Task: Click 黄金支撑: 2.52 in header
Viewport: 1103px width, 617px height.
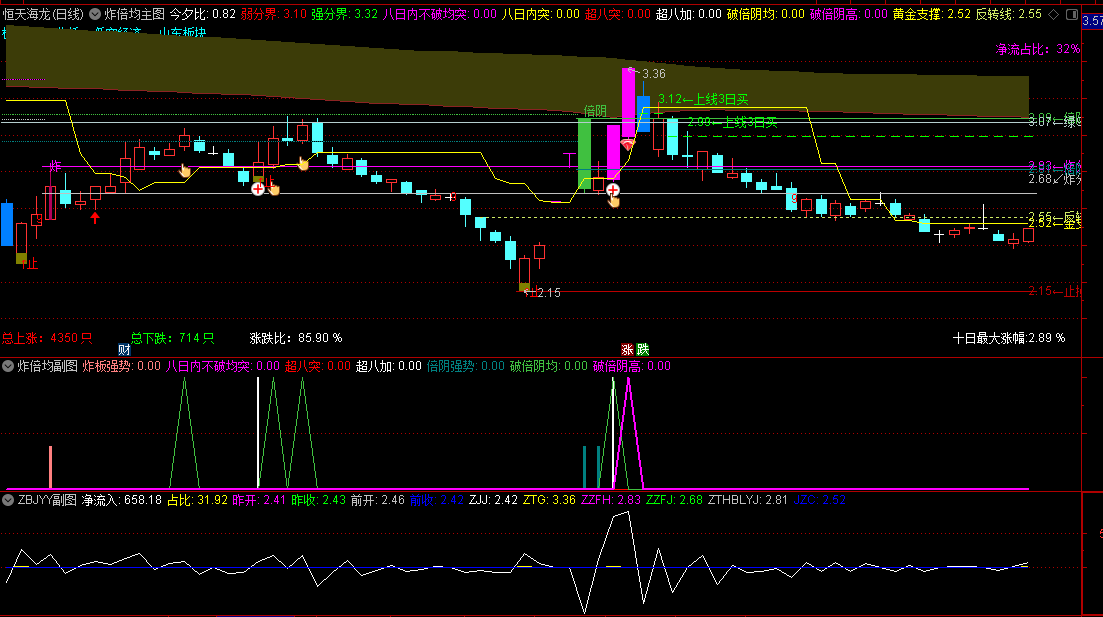Action: (932, 14)
